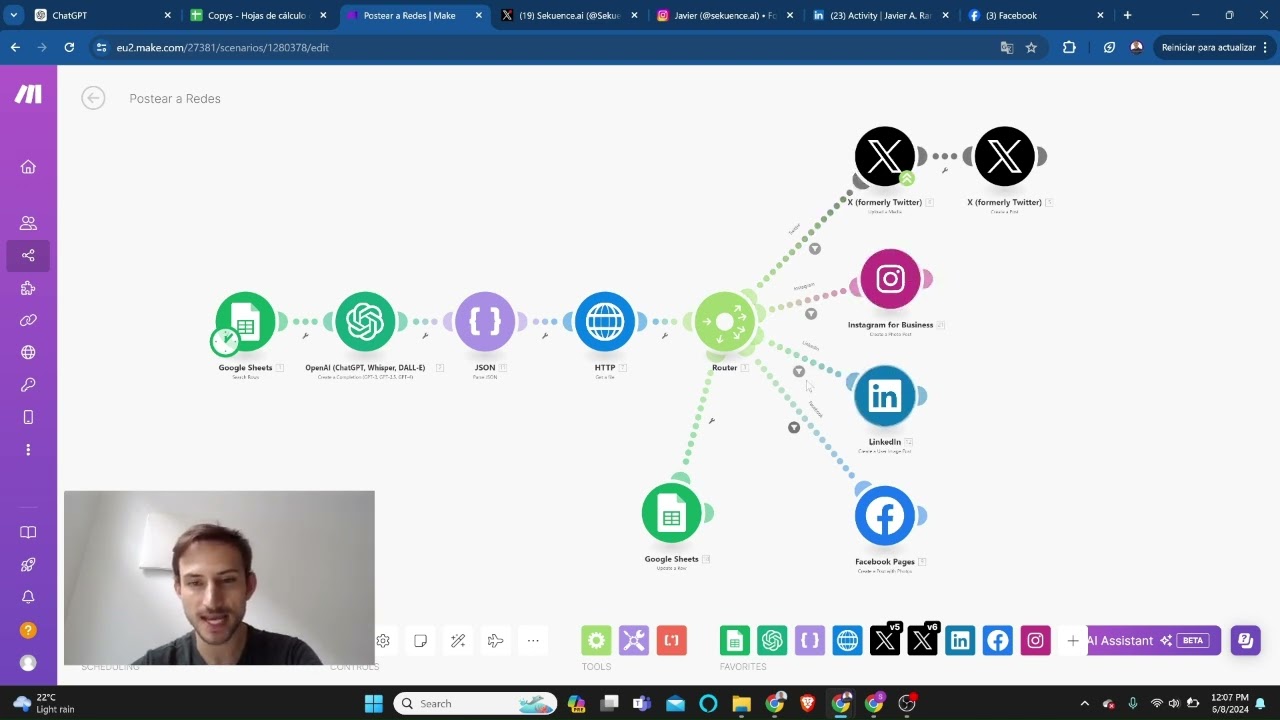Open purple Tools wrench icon
This screenshot has width=1280, height=720.
634,641
